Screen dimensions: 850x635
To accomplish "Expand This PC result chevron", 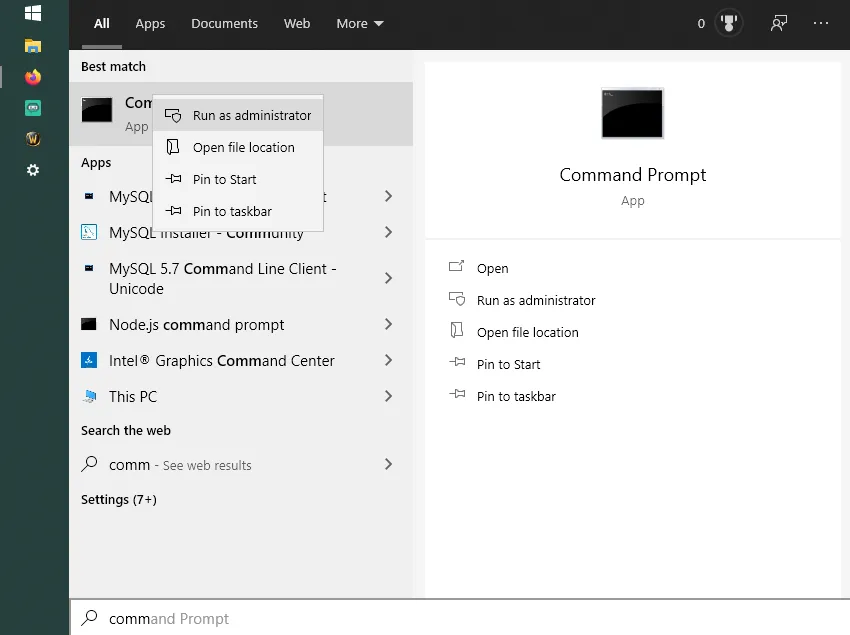I will point(388,396).
